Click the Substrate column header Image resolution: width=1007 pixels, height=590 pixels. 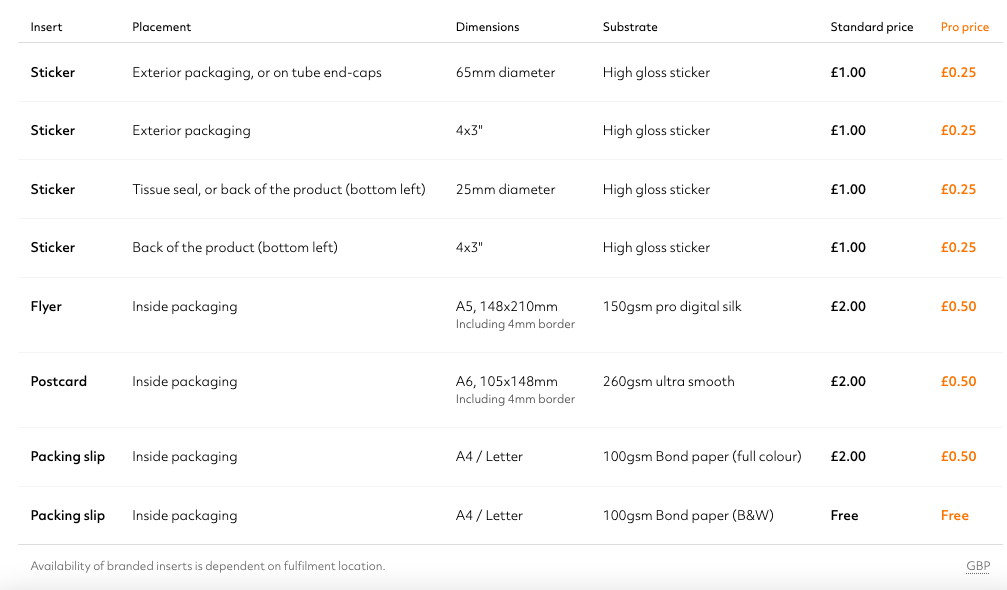click(630, 27)
